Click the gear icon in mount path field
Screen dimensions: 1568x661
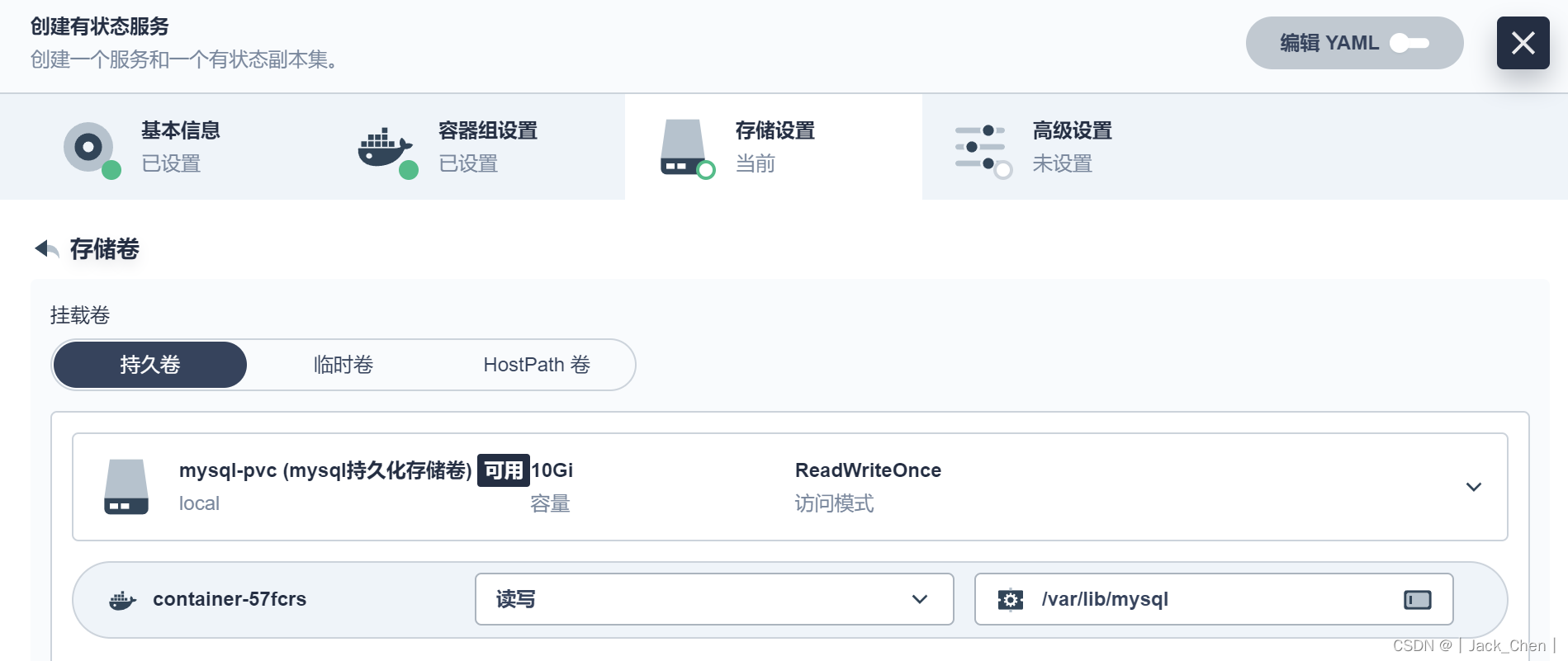tap(1011, 600)
